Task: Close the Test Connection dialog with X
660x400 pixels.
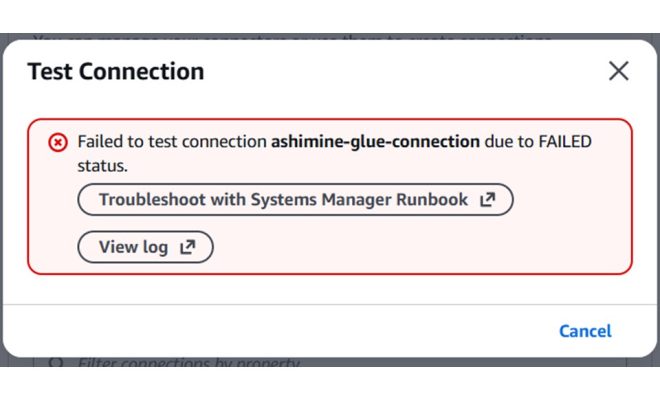Action: click(619, 71)
